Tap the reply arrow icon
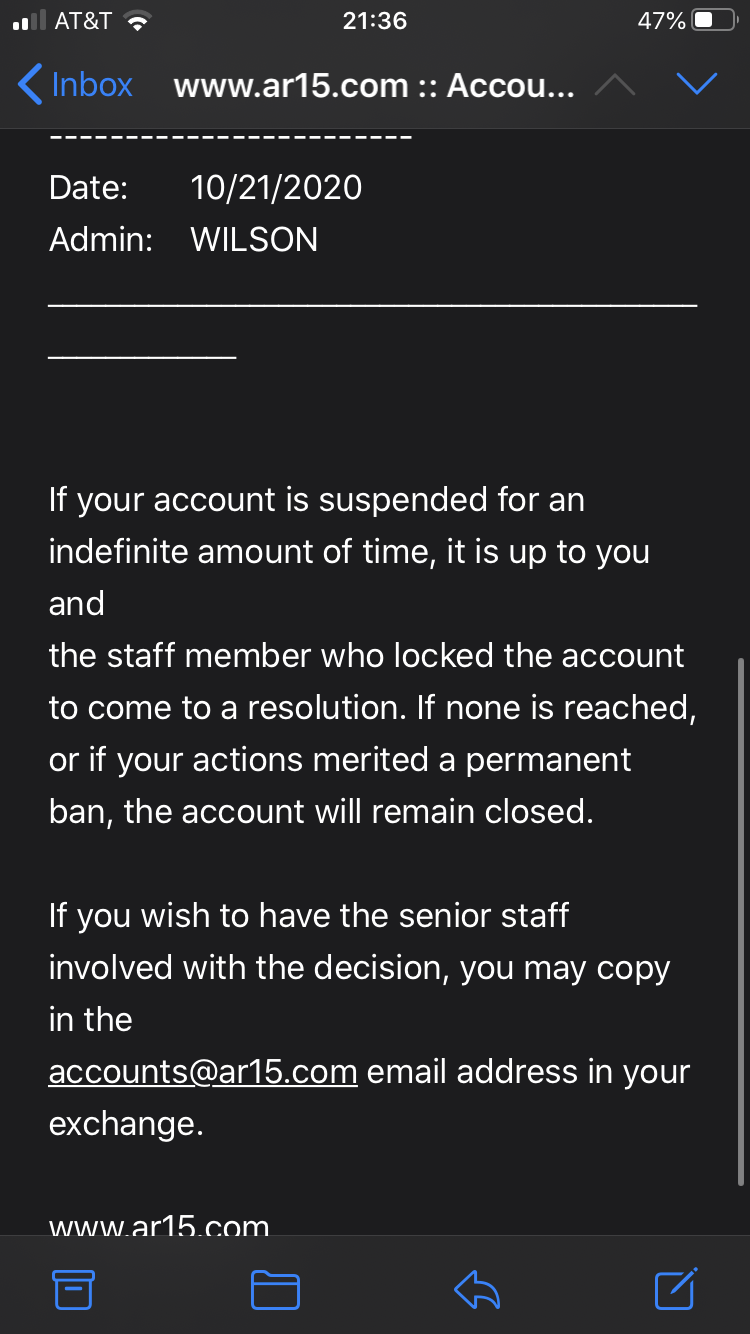This screenshot has width=750, height=1334. (x=477, y=1289)
